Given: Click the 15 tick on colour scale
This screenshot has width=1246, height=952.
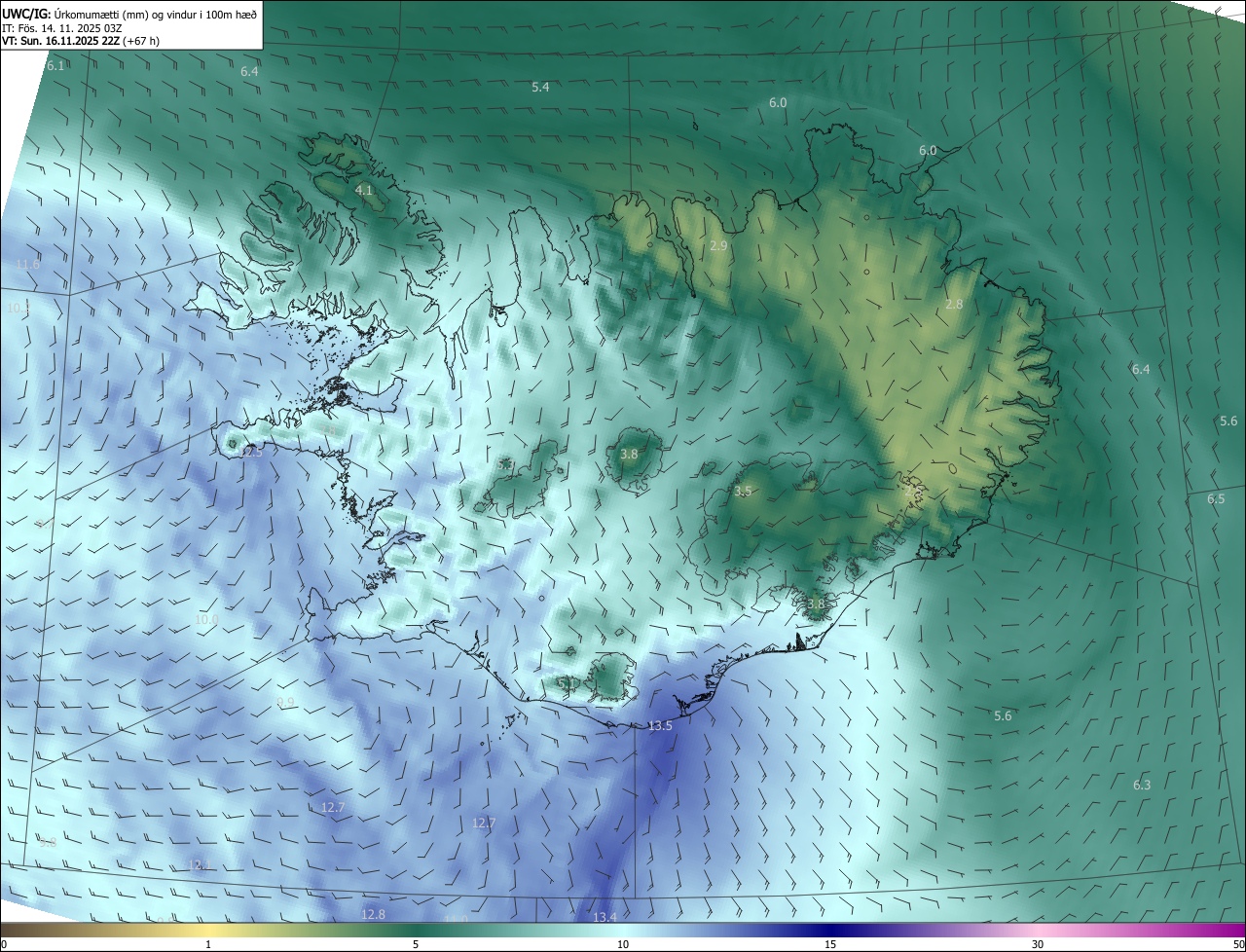Looking at the screenshot, I should click(x=830, y=944).
